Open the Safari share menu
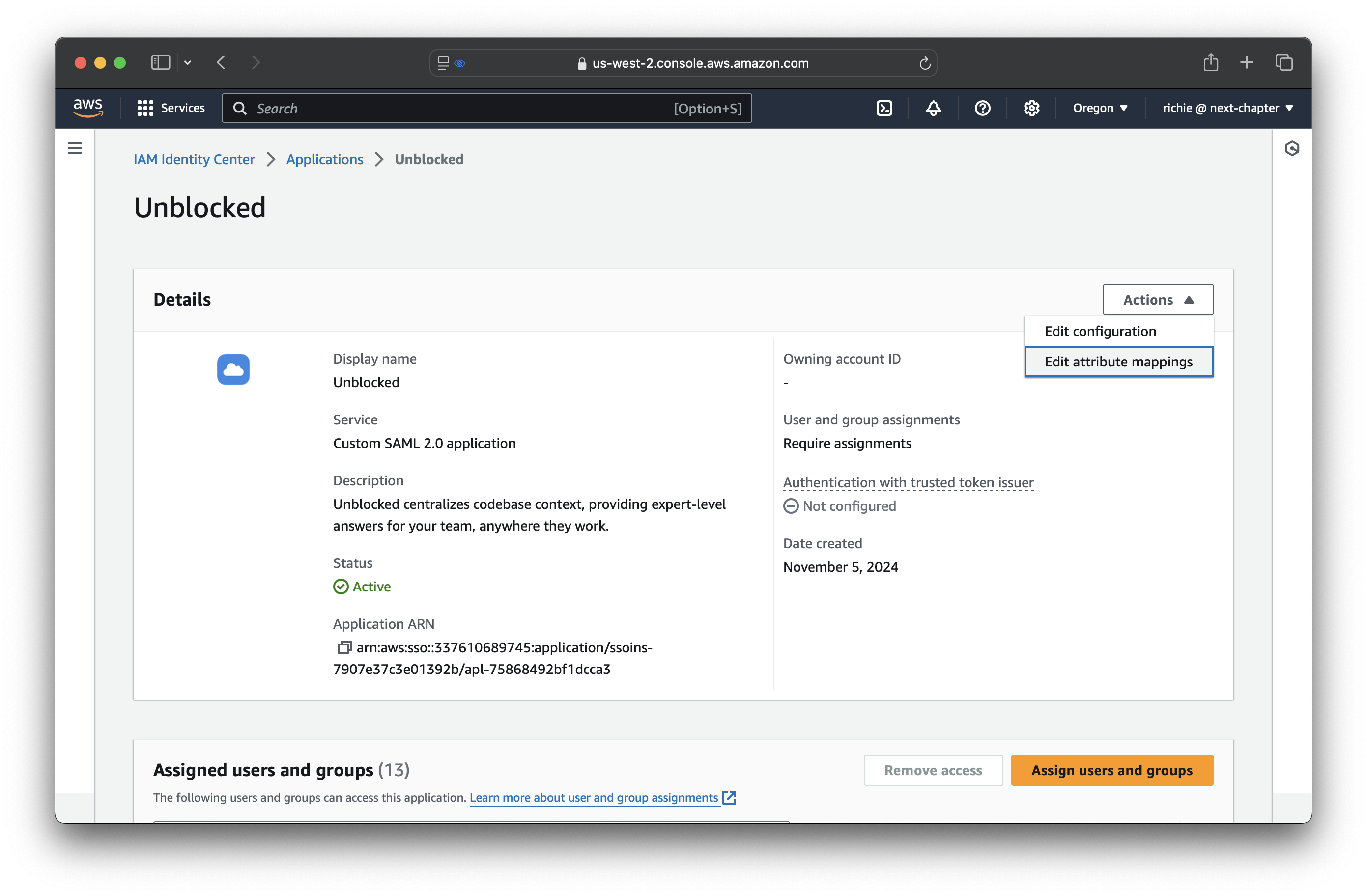This screenshot has height=896, width=1367. tap(1211, 62)
